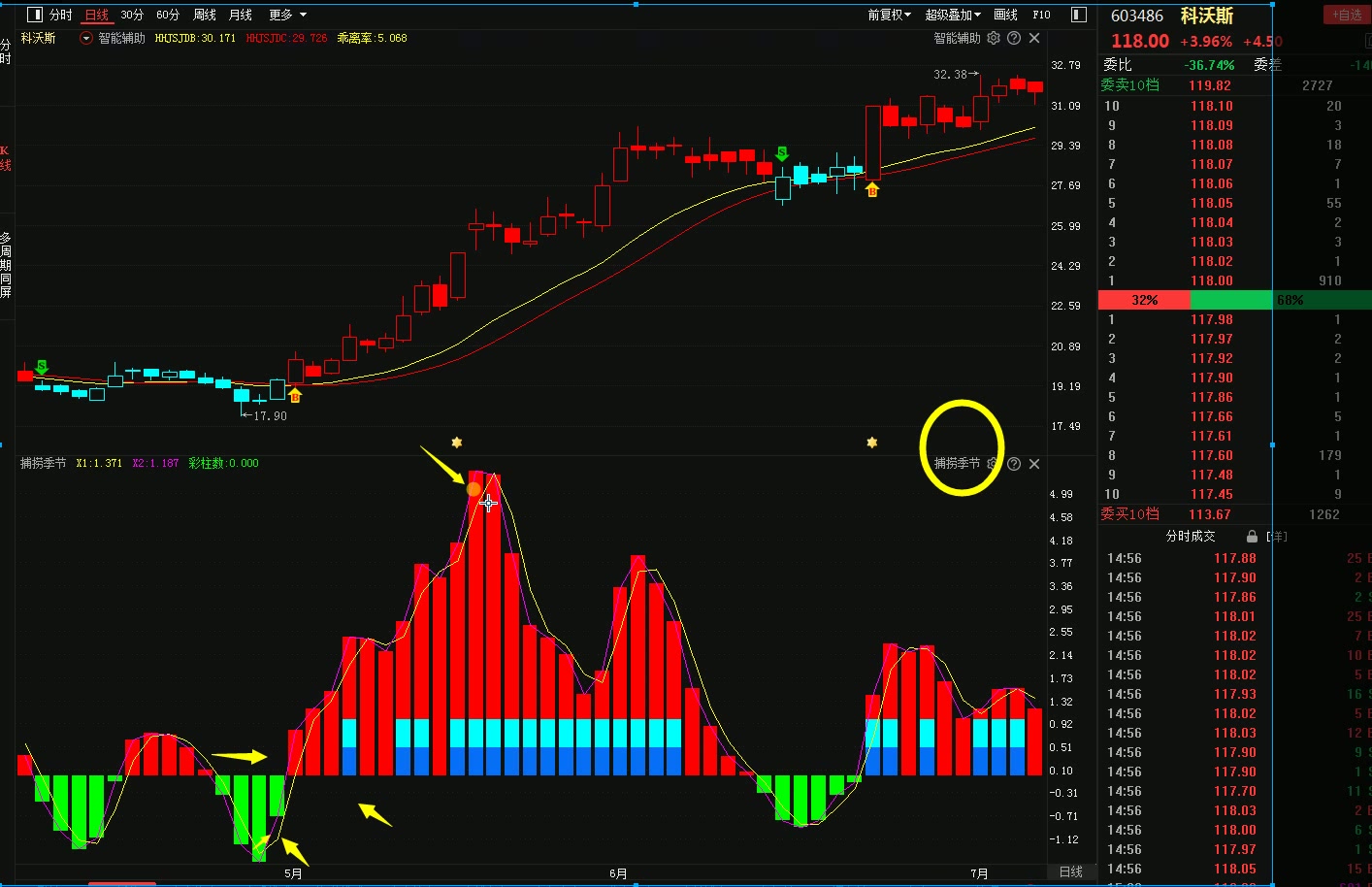Click the 彩柱数:0.000 indicator value

[x=223, y=464]
